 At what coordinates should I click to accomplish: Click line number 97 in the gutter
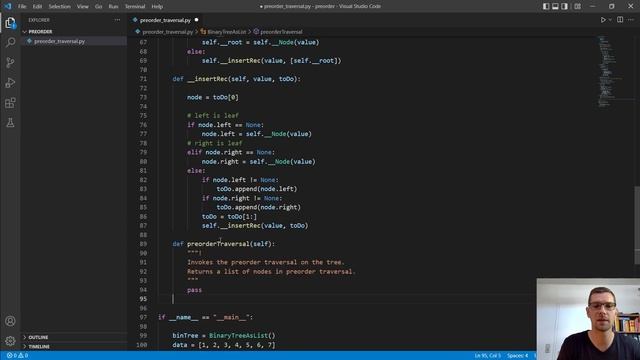[x=143, y=318]
